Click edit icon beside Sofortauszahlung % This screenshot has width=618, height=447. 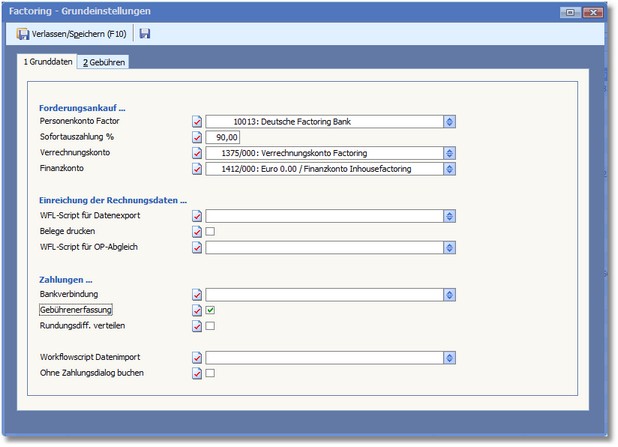tap(197, 137)
